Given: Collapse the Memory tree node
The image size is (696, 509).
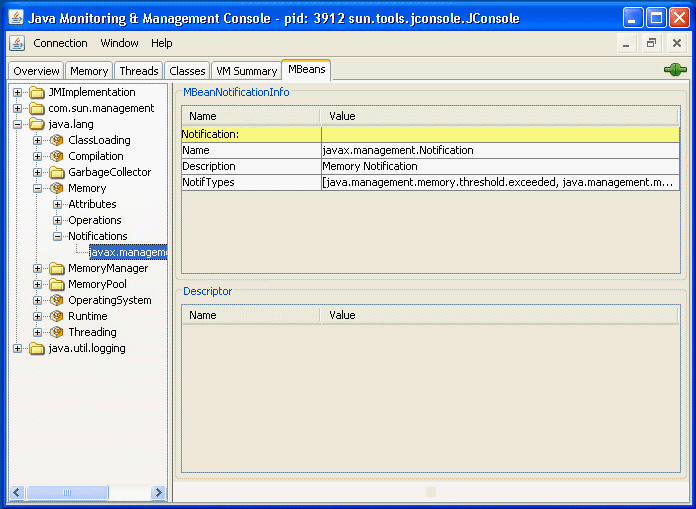Looking at the screenshot, I should click(38, 188).
